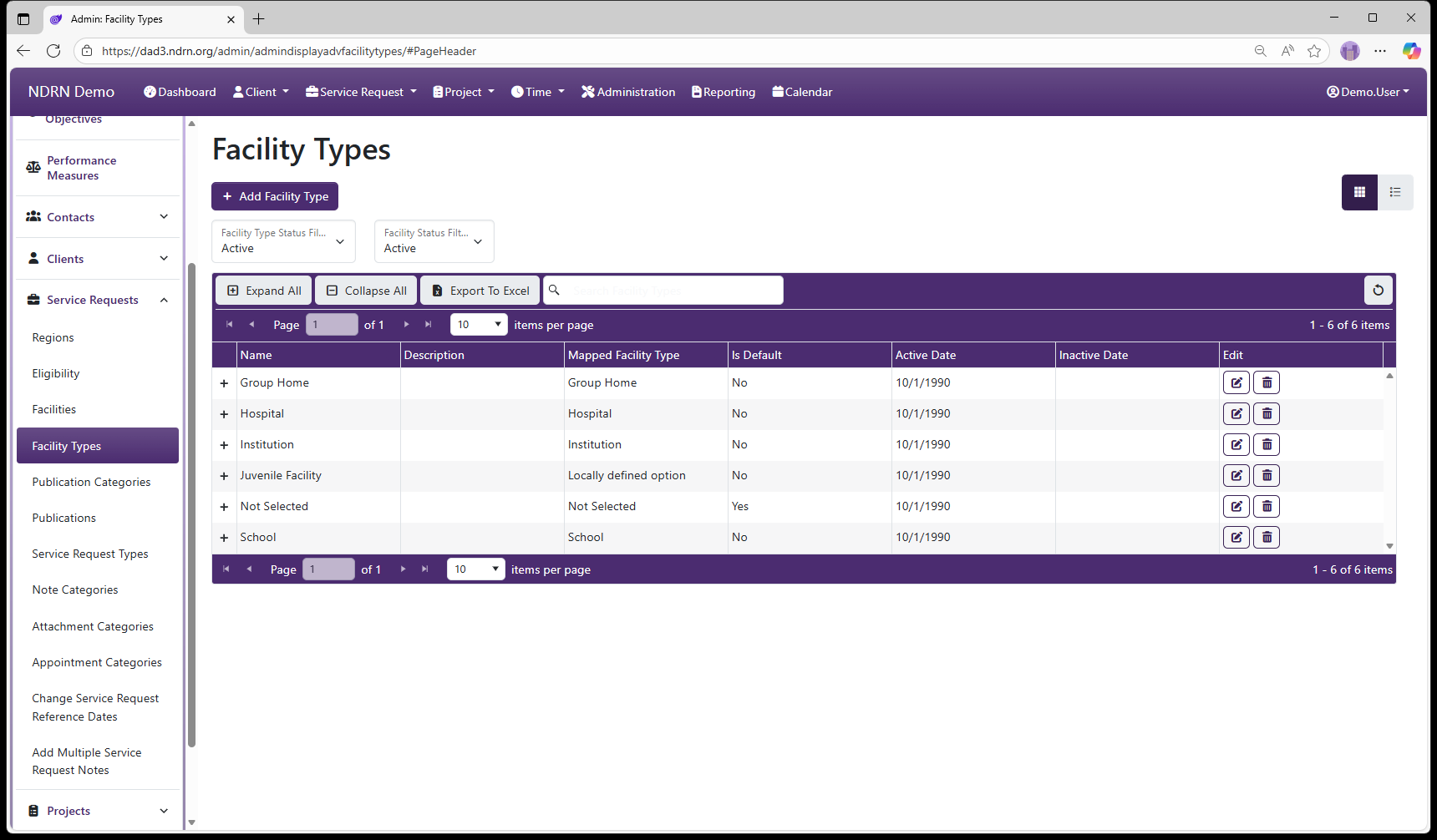Expand the Institution row

(x=224, y=445)
